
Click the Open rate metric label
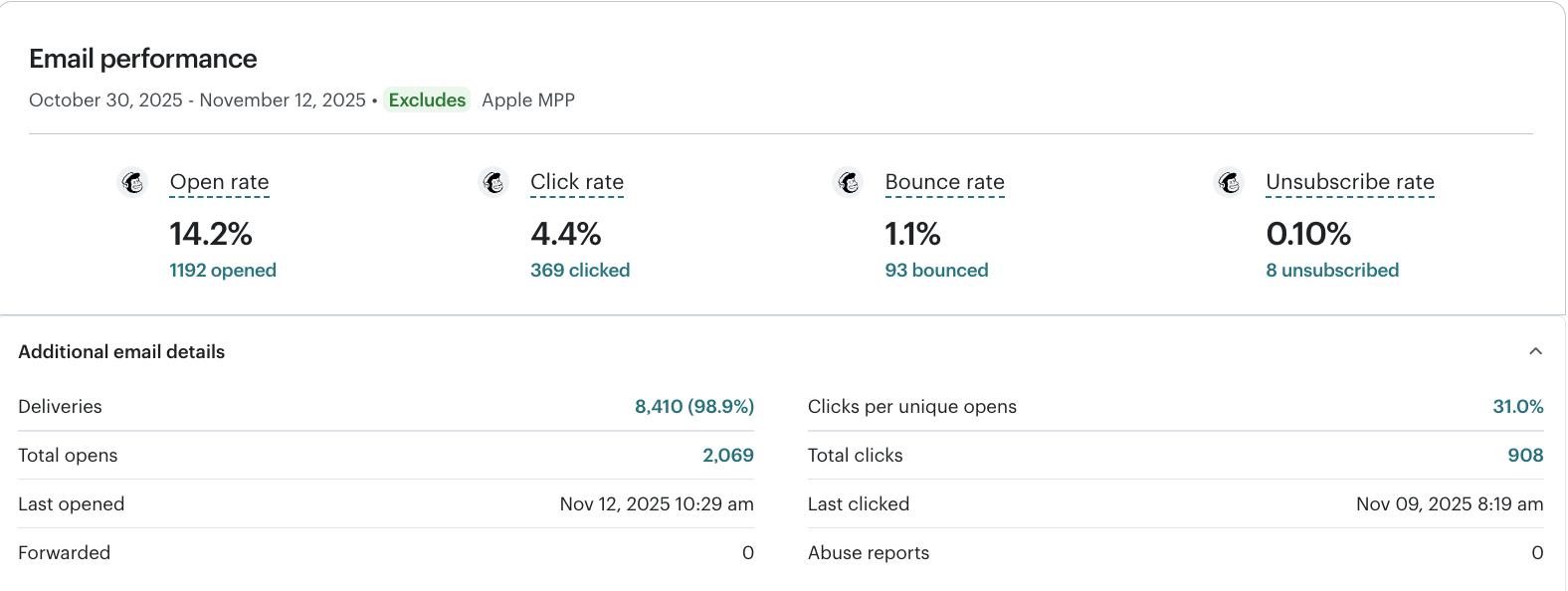pyautogui.click(x=219, y=182)
